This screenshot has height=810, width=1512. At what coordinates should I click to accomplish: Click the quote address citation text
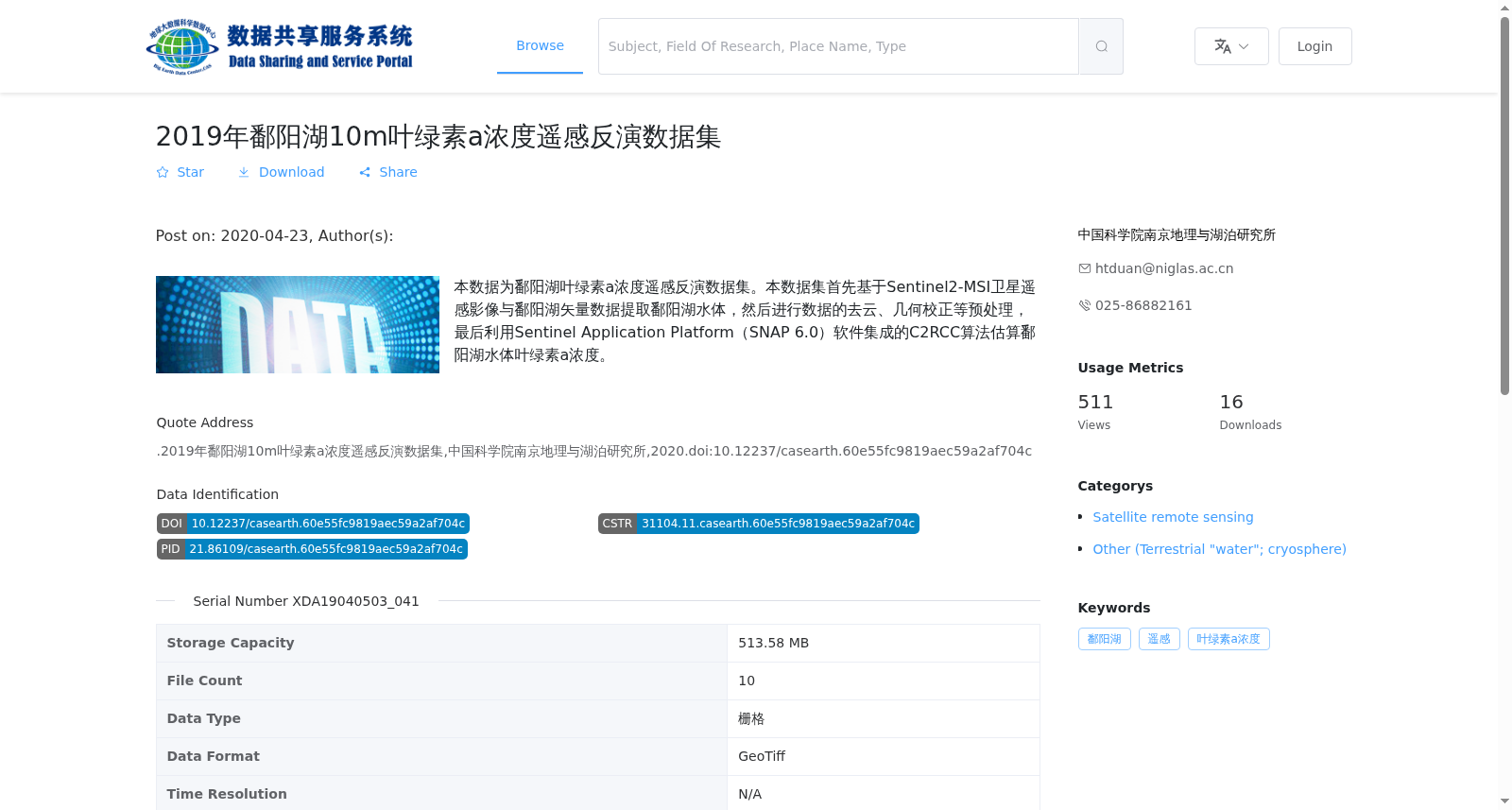(594, 451)
